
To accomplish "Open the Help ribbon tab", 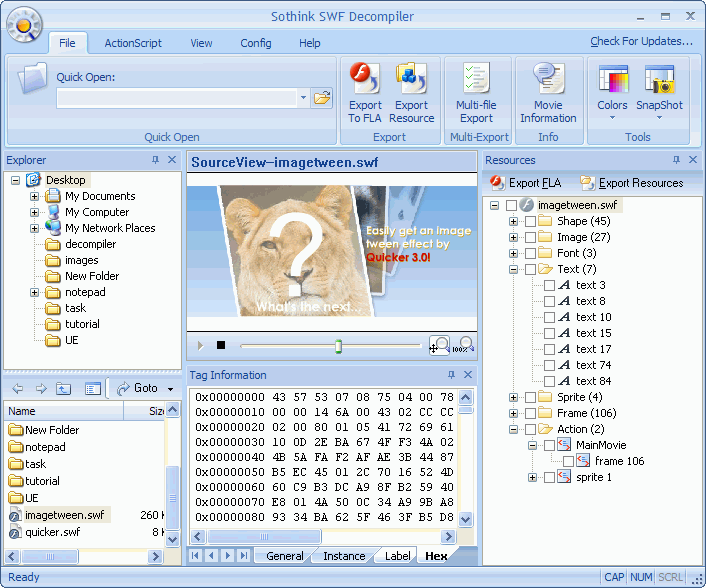I will (x=310, y=43).
